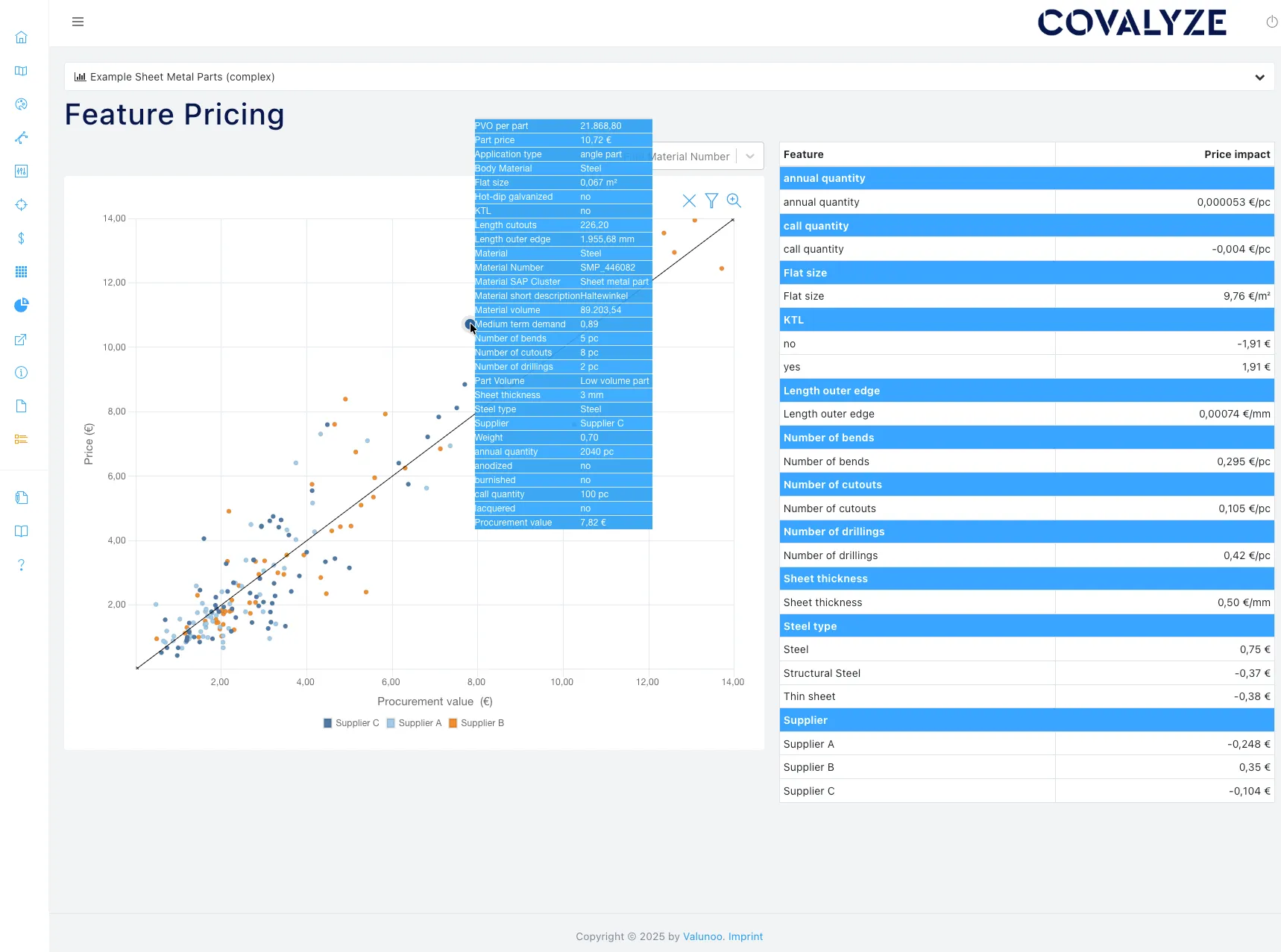Open the Valunoo link in the footer
1281x952 pixels.
coord(702,936)
